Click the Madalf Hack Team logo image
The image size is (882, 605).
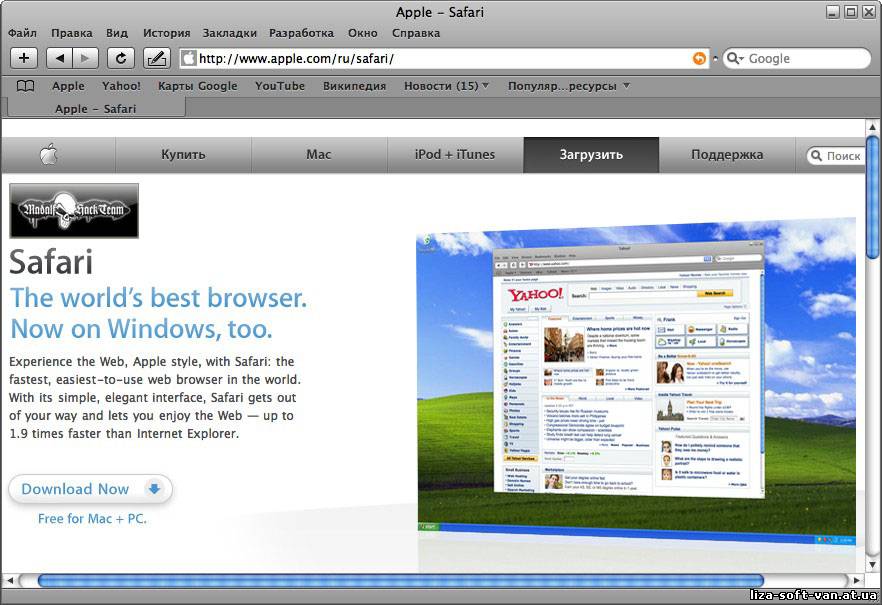74,211
